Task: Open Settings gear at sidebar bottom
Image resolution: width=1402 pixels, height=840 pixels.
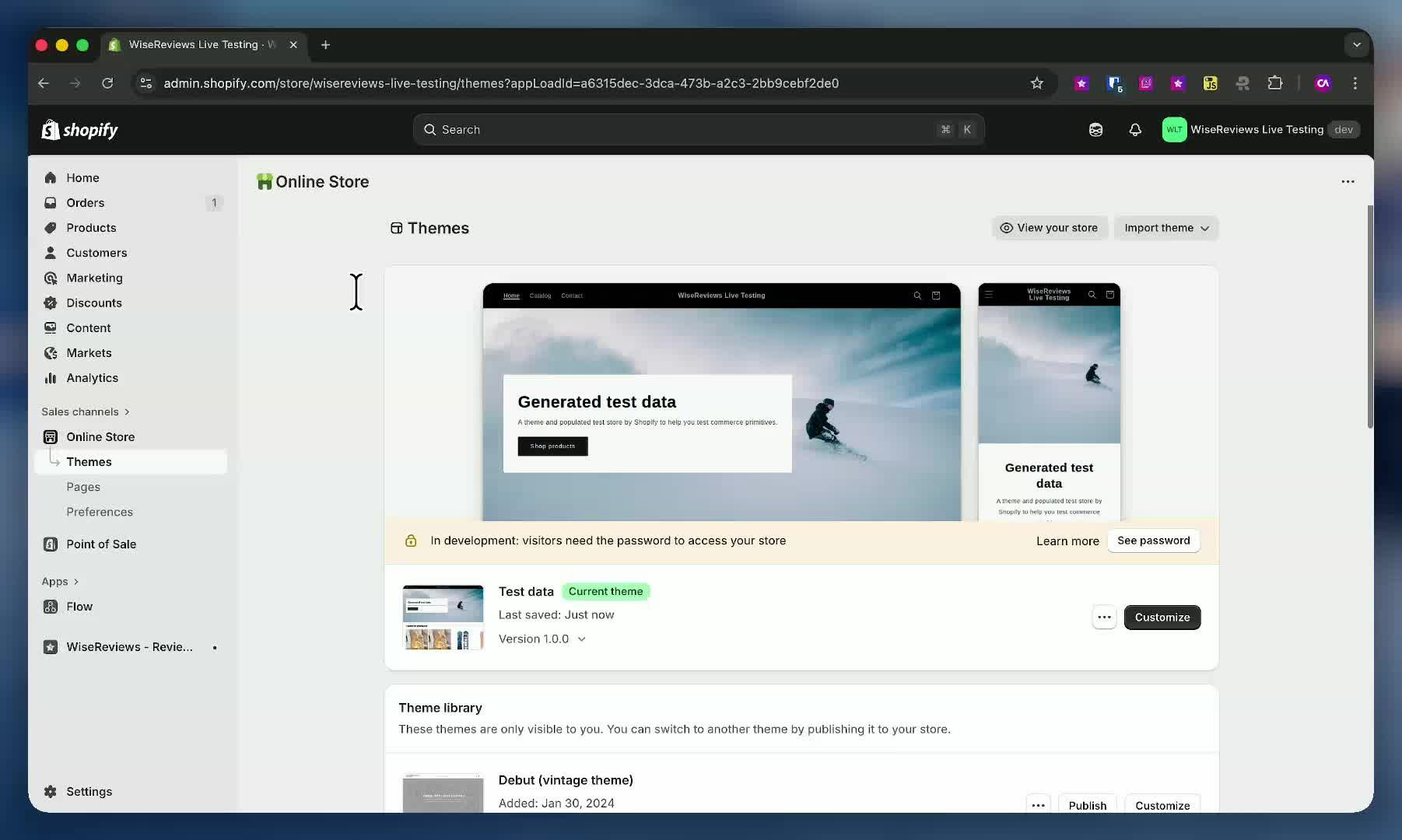Action: point(51,792)
